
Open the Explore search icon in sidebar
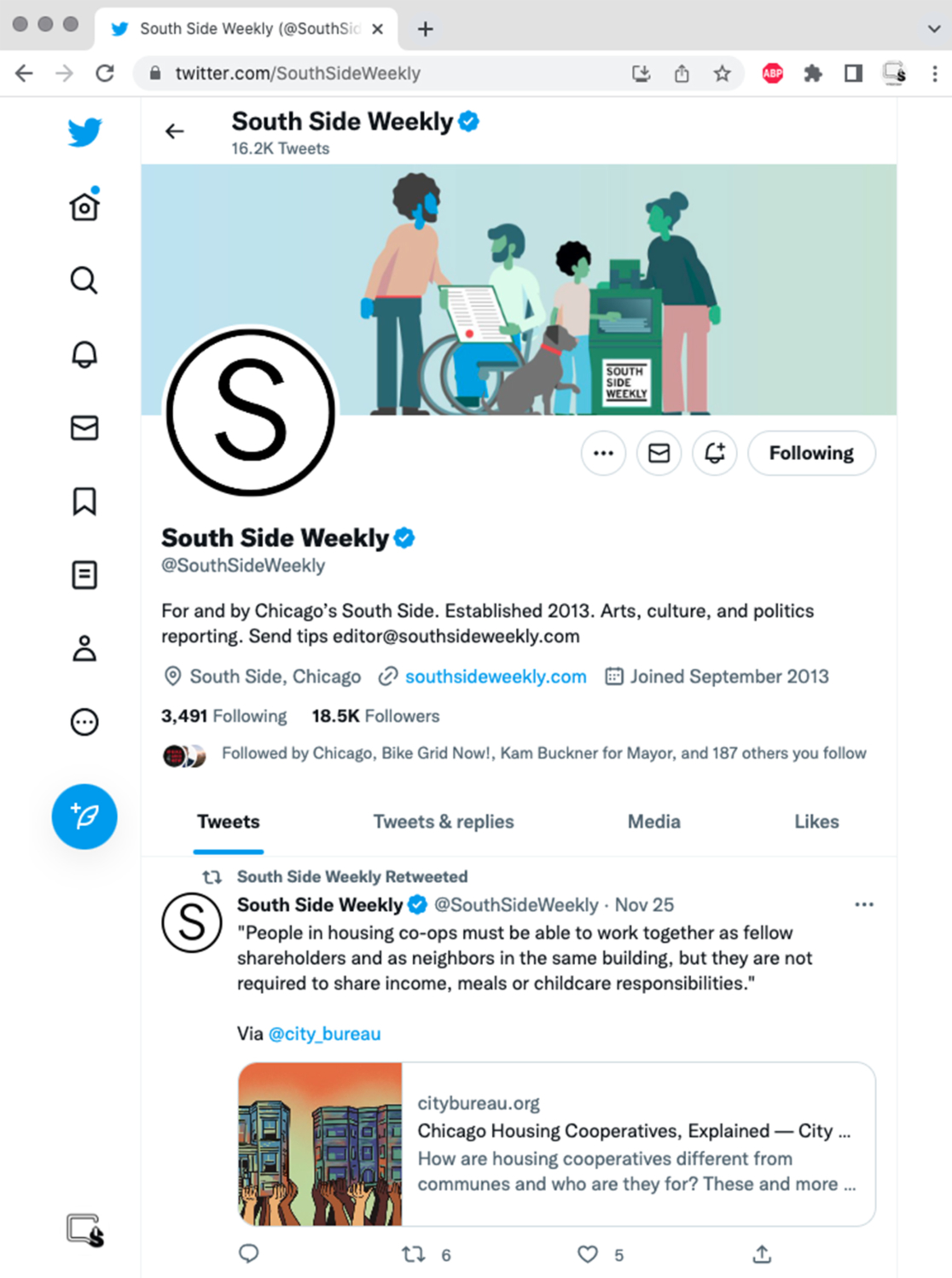[x=84, y=280]
